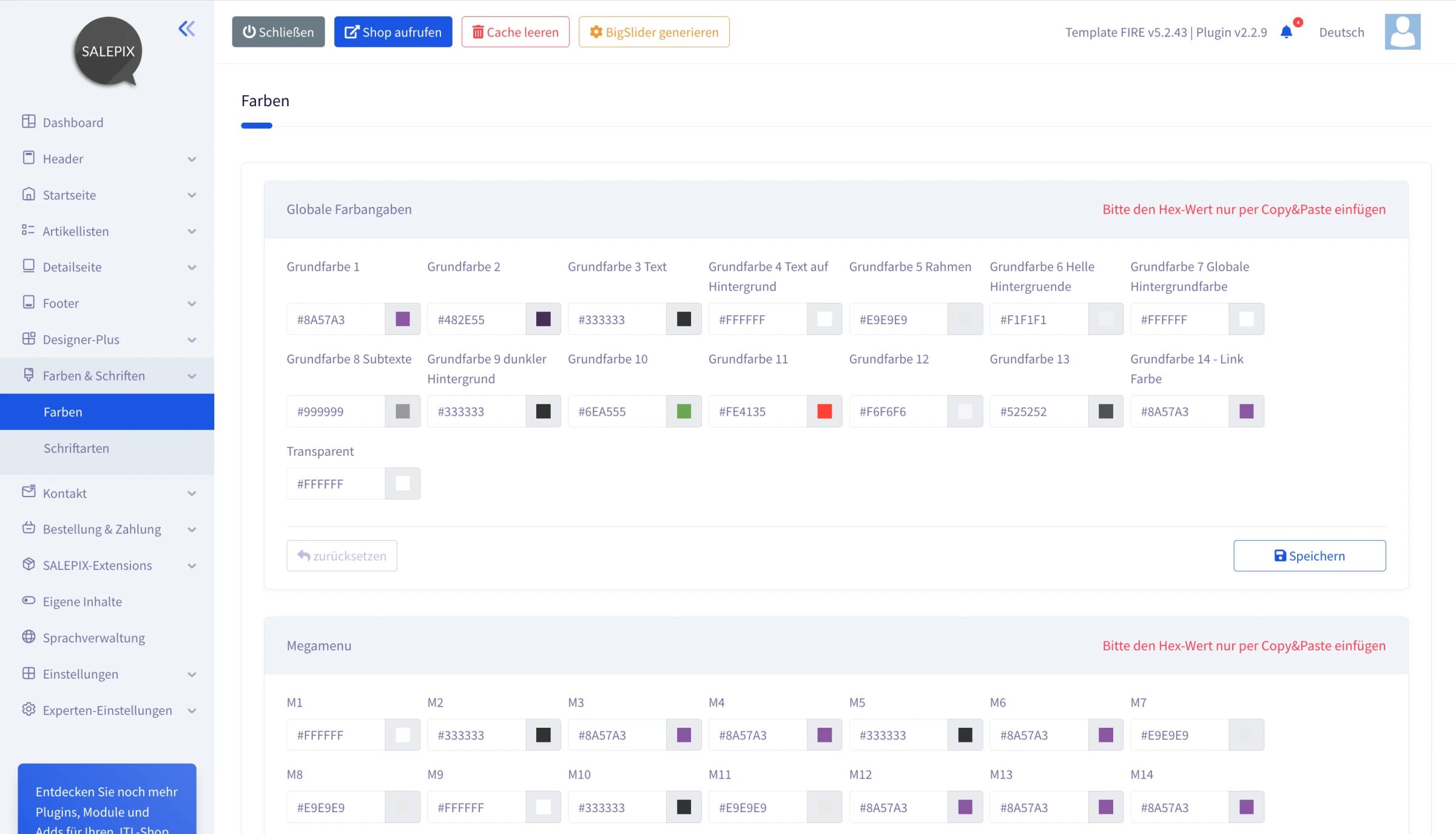
Task: Open Grundfarbe 11 red color swatch
Action: pos(824,412)
